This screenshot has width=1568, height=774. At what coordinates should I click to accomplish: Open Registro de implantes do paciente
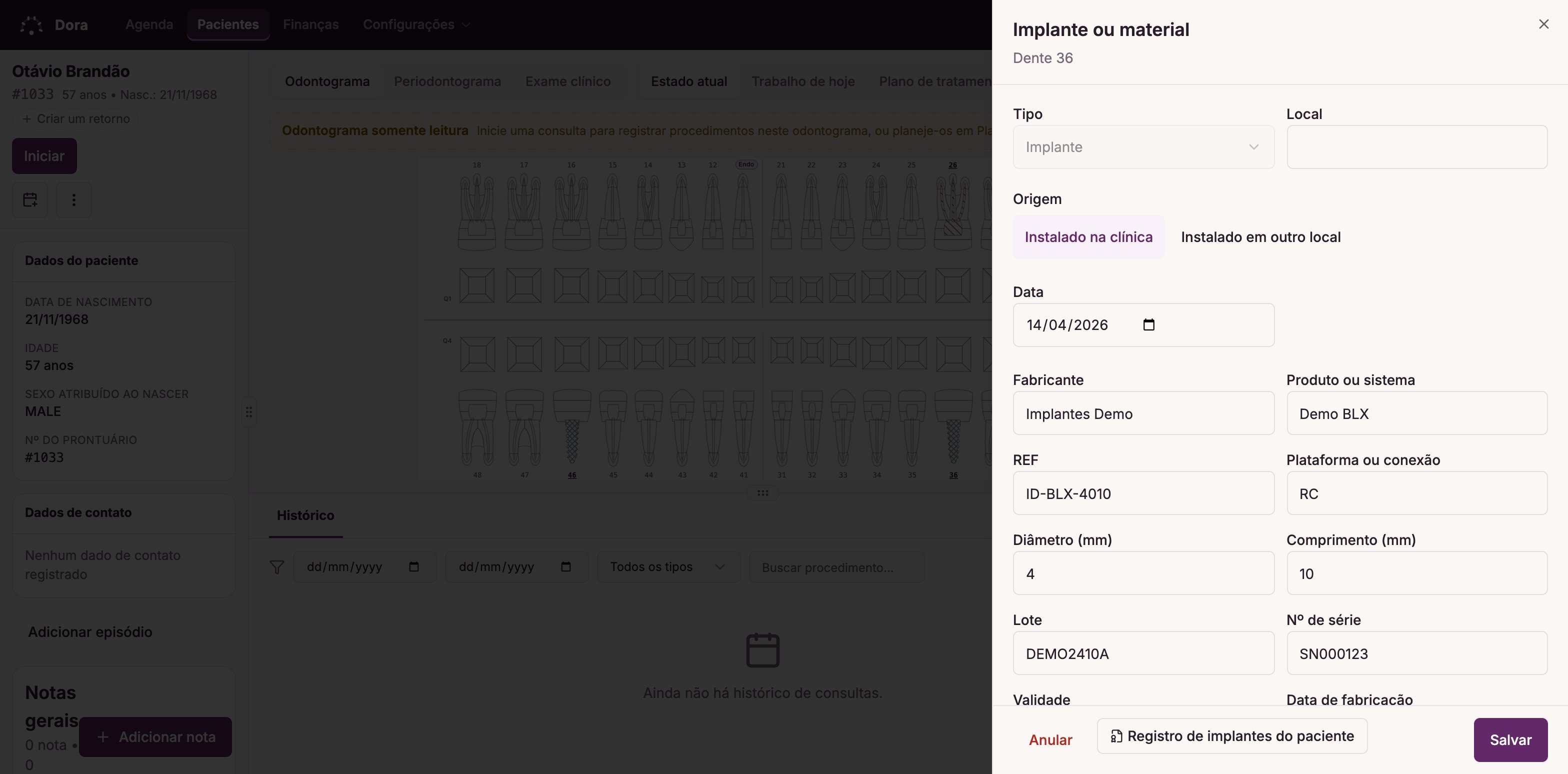point(1232,736)
